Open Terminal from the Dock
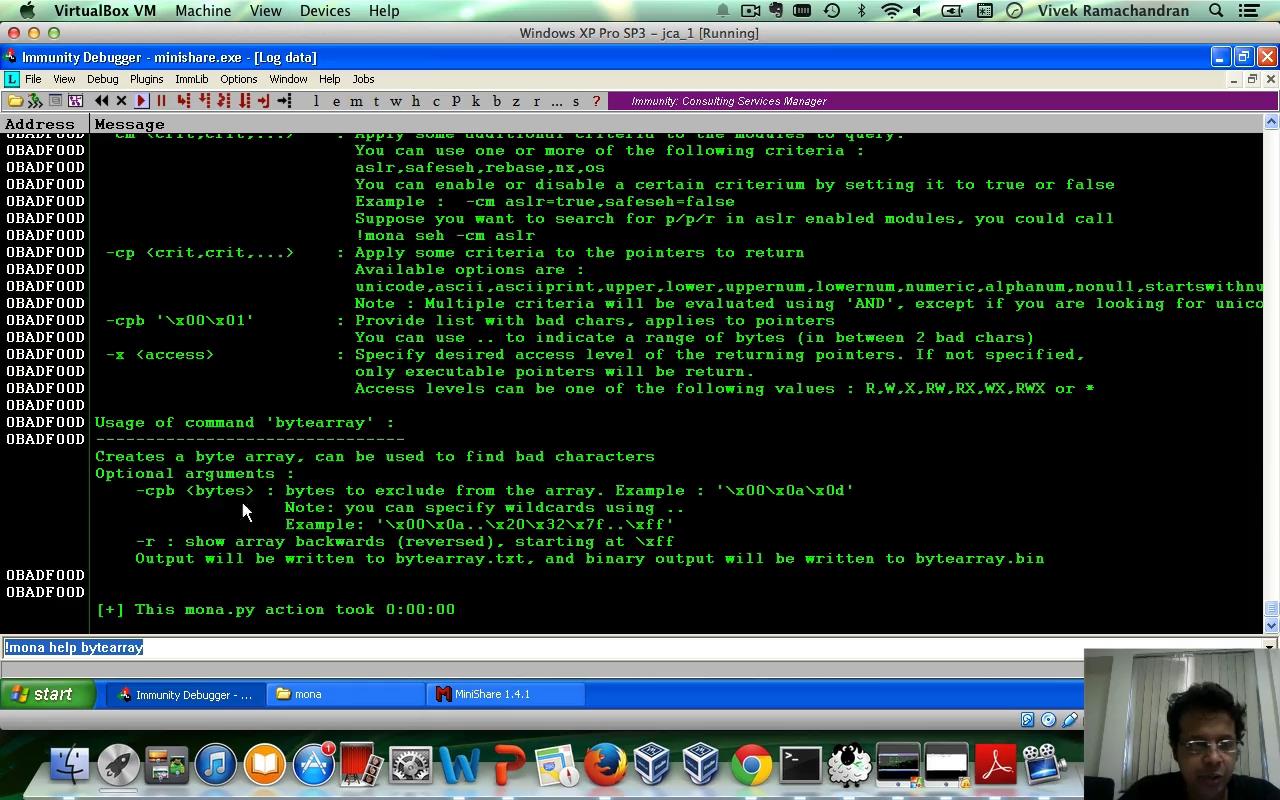The height and width of the screenshot is (800, 1280). pyautogui.click(x=800, y=766)
